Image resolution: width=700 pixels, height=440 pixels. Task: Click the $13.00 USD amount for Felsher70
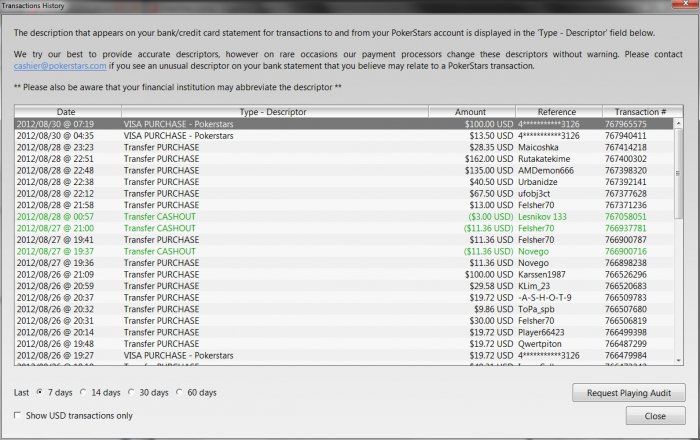[491, 205]
